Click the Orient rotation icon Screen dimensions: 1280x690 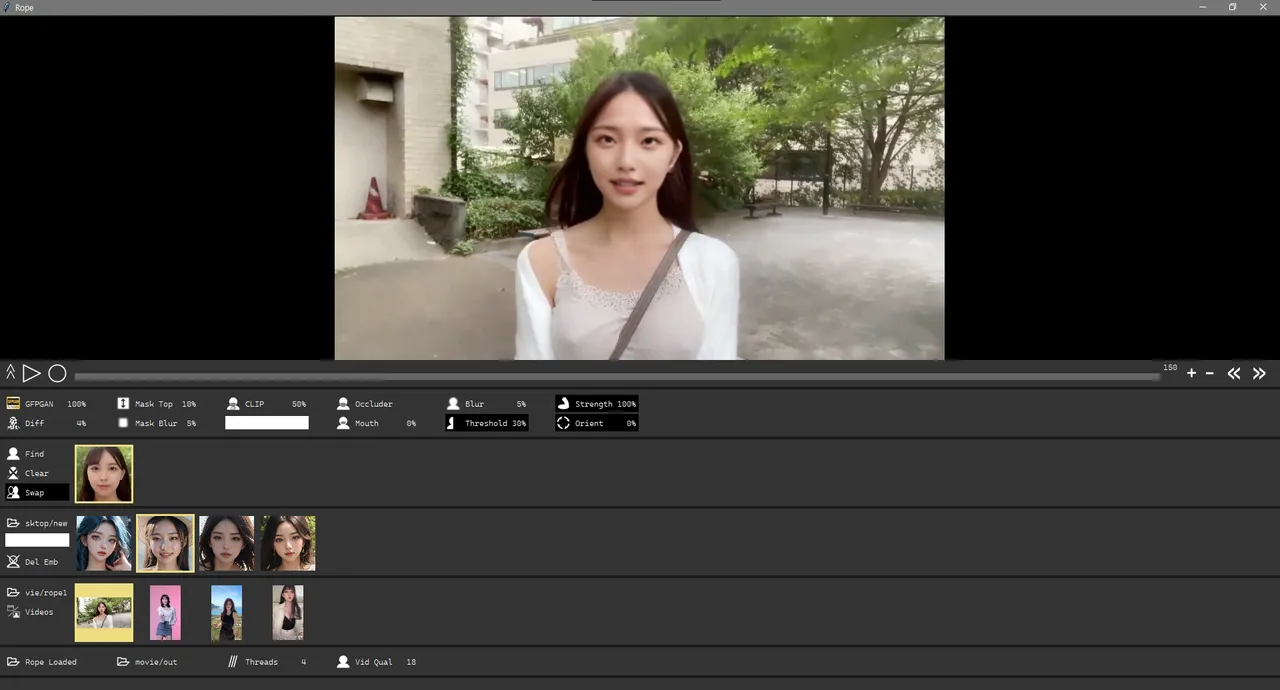click(x=563, y=423)
